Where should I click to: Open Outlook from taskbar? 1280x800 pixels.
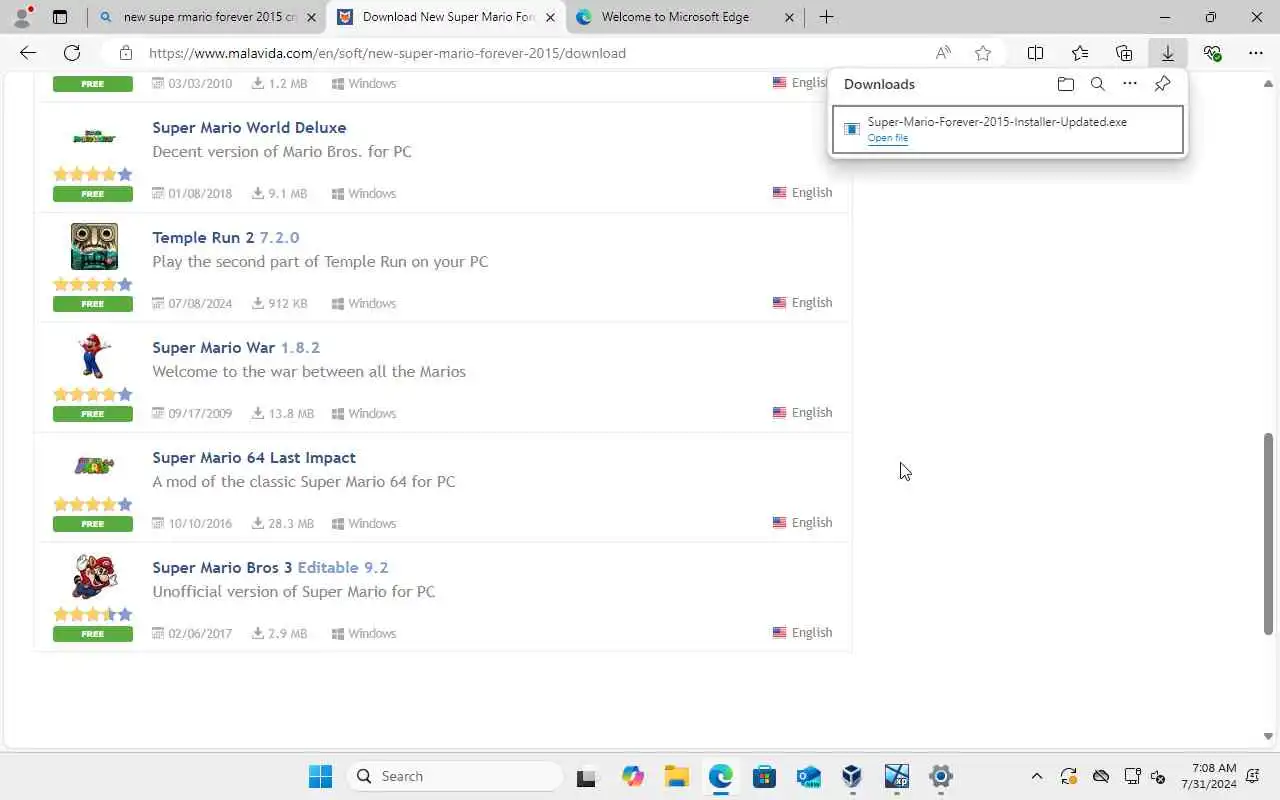(x=809, y=776)
